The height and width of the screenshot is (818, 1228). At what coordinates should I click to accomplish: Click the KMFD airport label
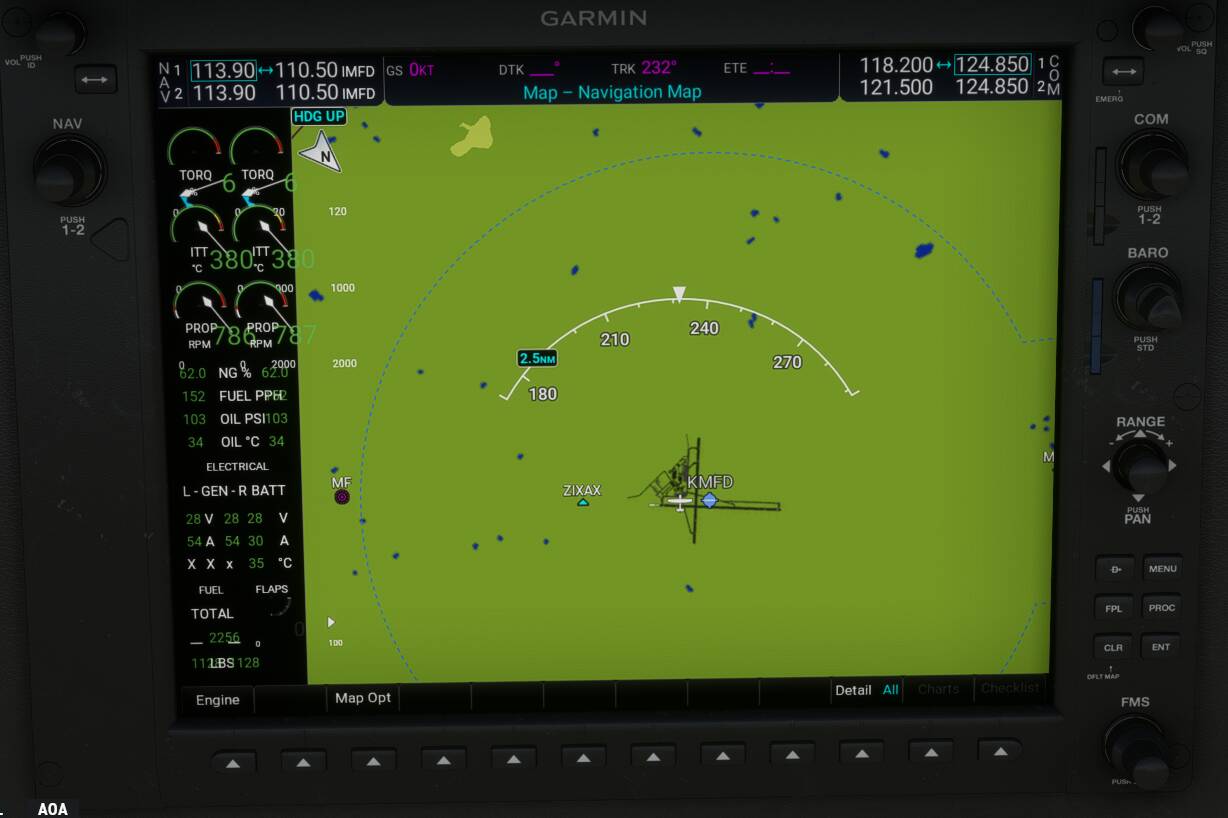point(710,482)
